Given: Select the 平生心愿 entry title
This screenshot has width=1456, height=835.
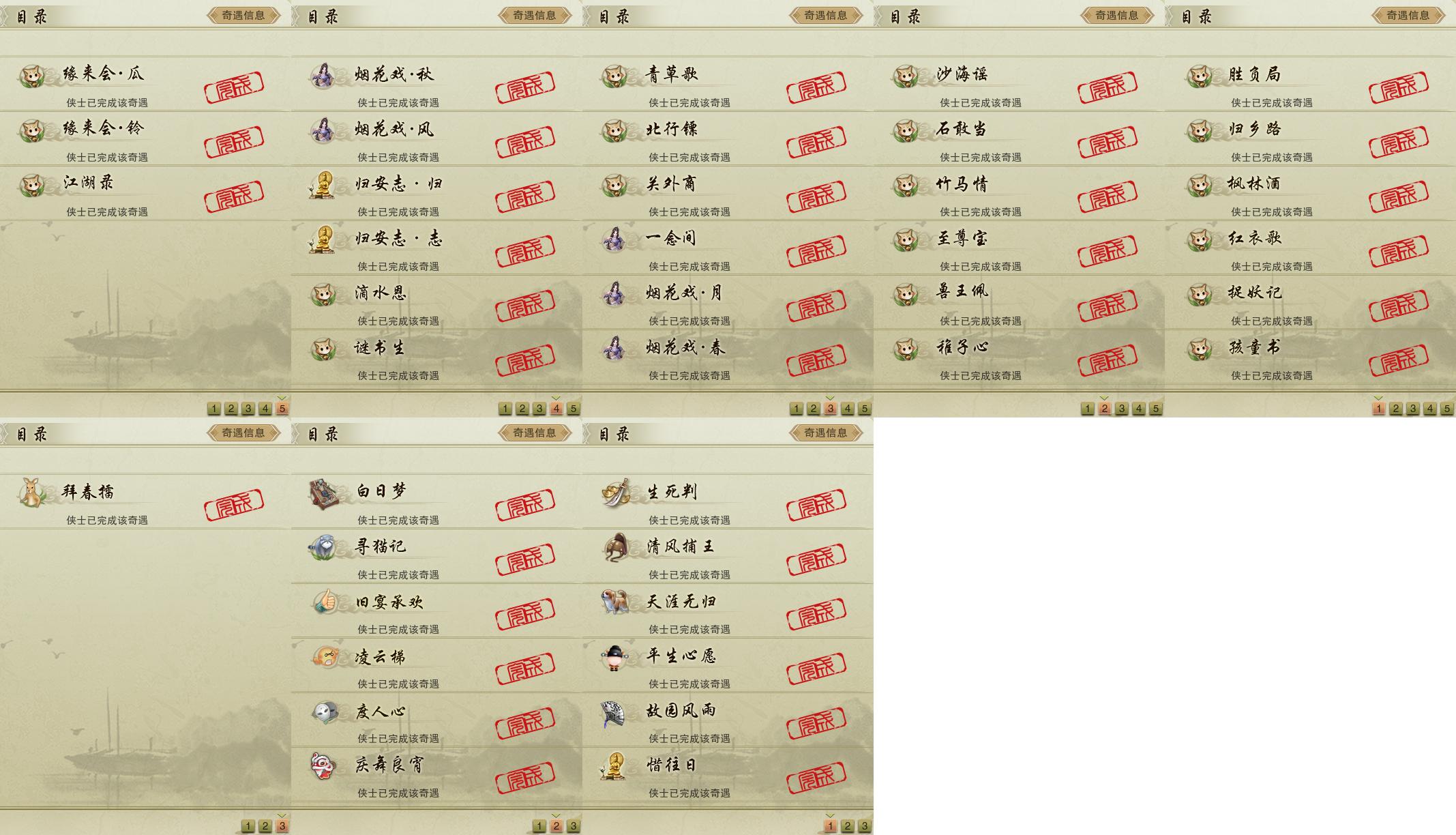Looking at the screenshot, I should [x=681, y=656].
